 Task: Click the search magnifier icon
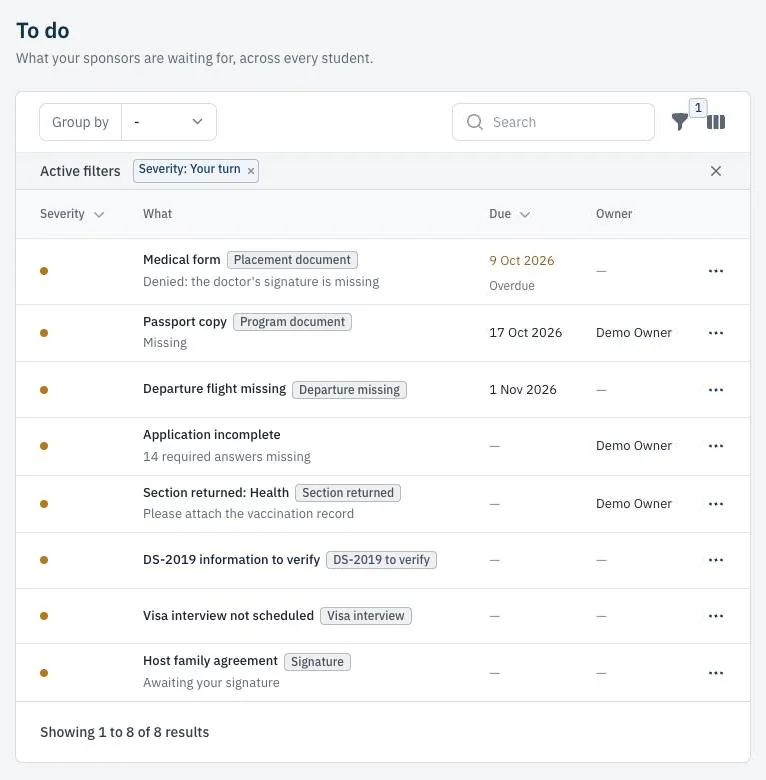tap(475, 122)
